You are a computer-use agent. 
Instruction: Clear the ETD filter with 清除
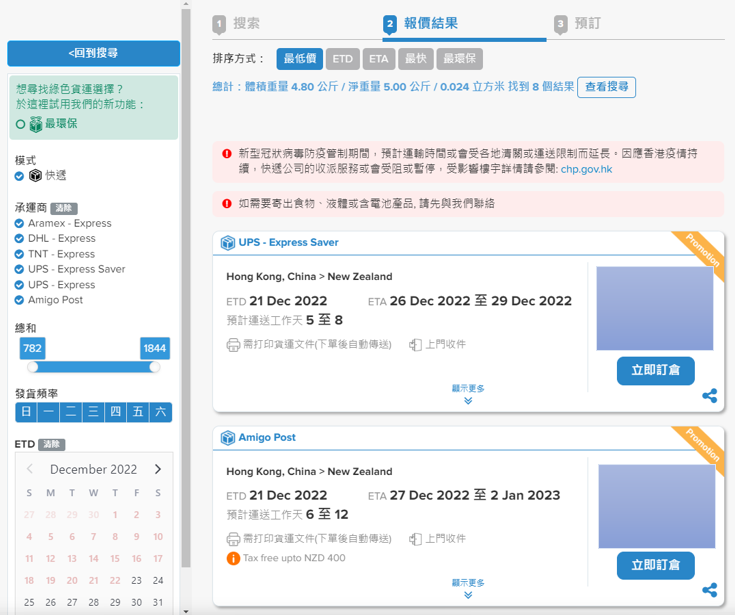(x=52, y=444)
